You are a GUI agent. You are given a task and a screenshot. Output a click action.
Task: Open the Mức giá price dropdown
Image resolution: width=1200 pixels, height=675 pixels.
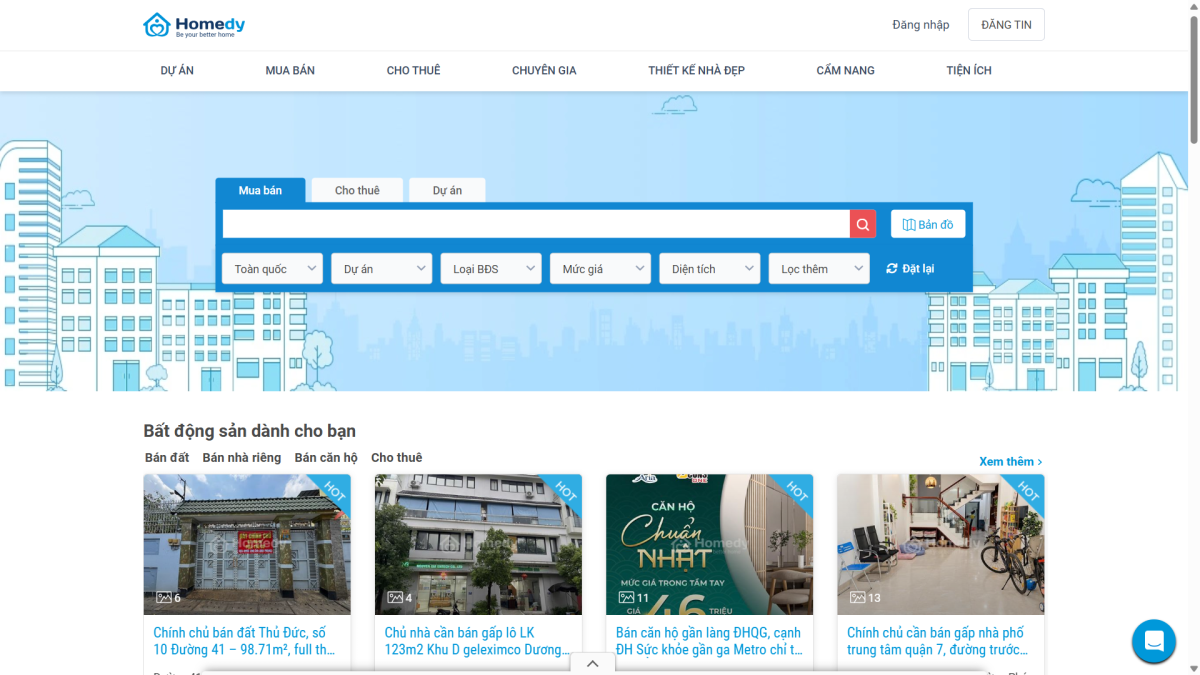pyautogui.click(x=600, y=269)
